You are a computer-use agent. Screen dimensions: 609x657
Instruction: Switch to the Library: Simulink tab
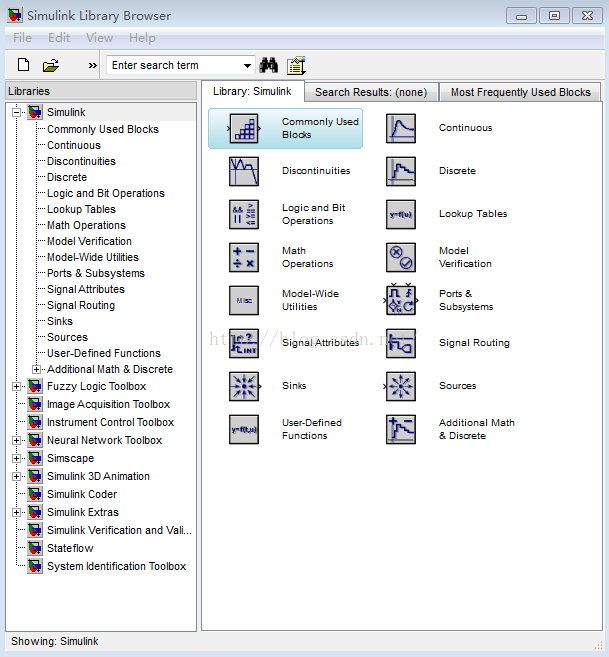point(252,91)
